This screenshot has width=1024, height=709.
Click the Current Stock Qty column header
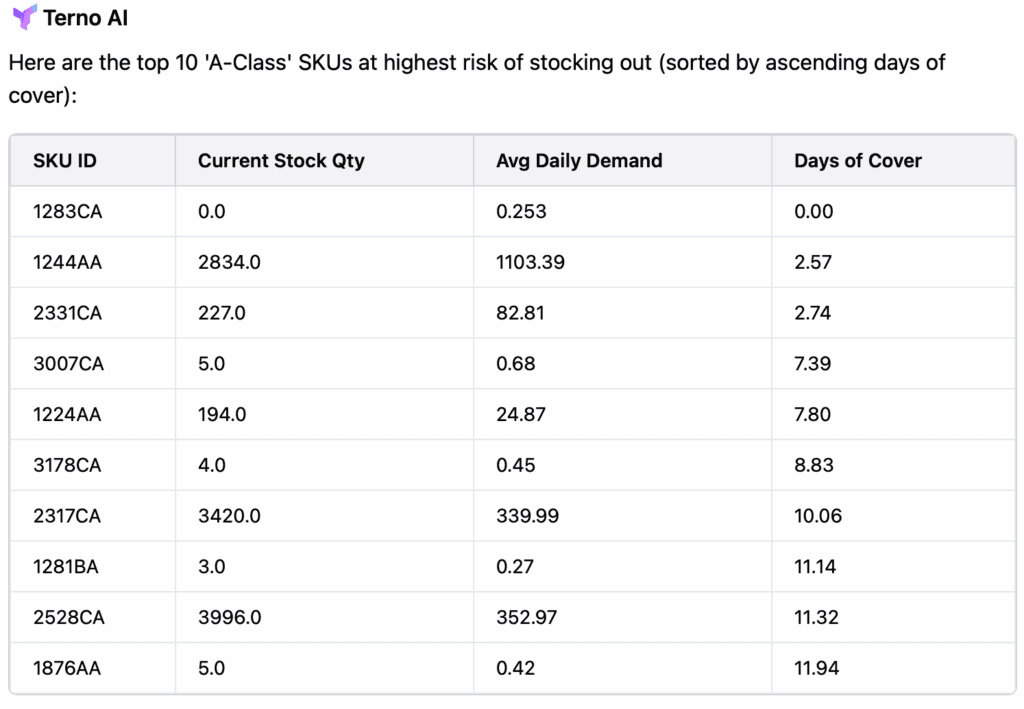(x=281, y=160)
